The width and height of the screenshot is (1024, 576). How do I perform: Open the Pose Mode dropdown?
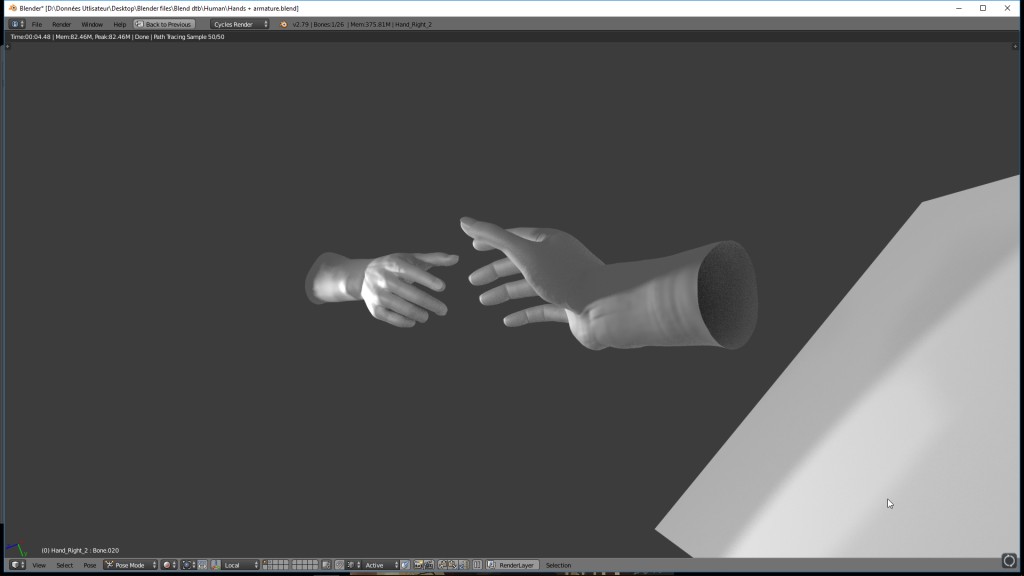click(x=131, y=565)
